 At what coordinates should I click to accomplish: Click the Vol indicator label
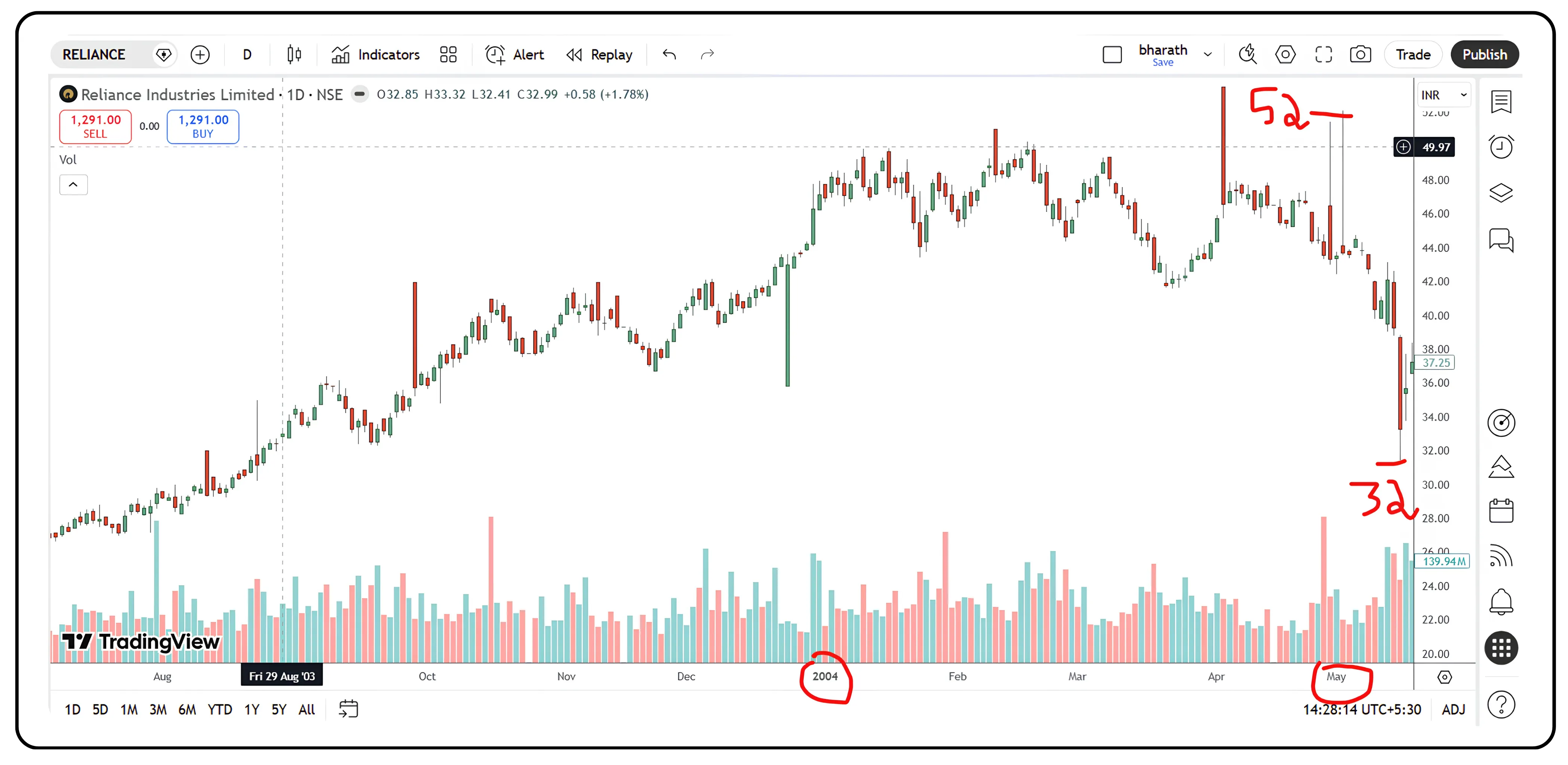[x=68, y=160]
